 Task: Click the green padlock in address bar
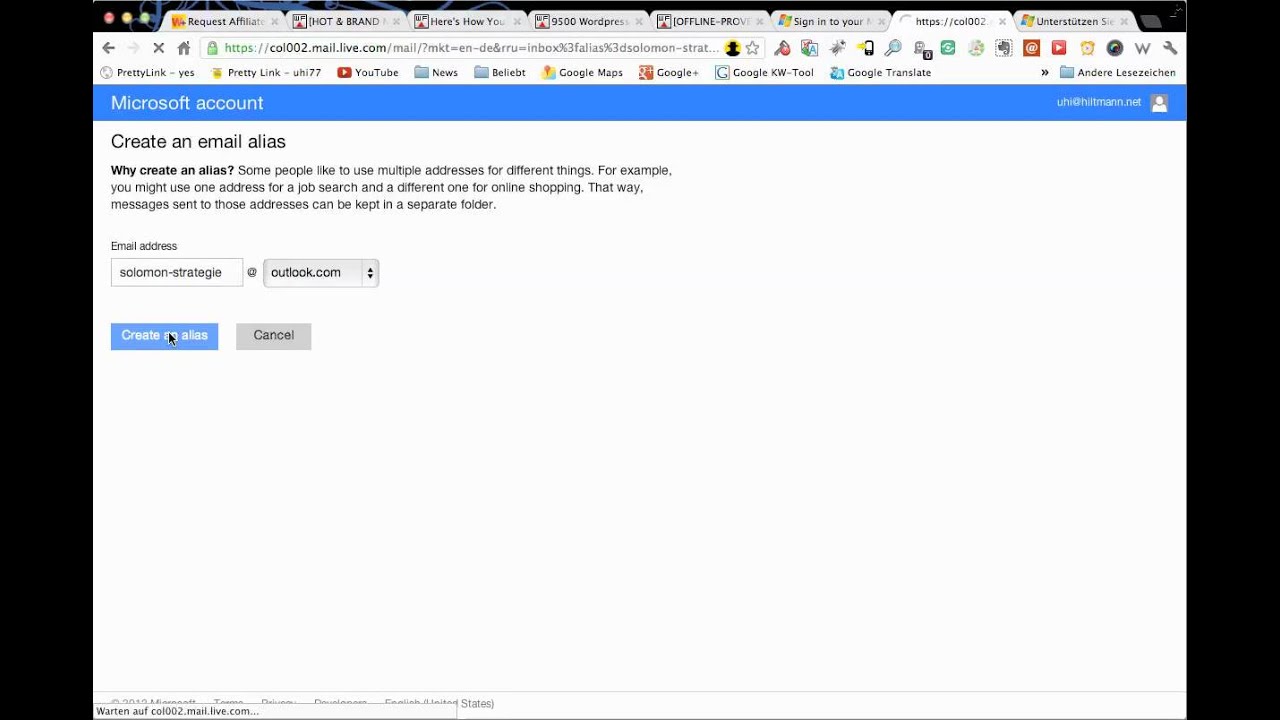click(x=212, y=48)
